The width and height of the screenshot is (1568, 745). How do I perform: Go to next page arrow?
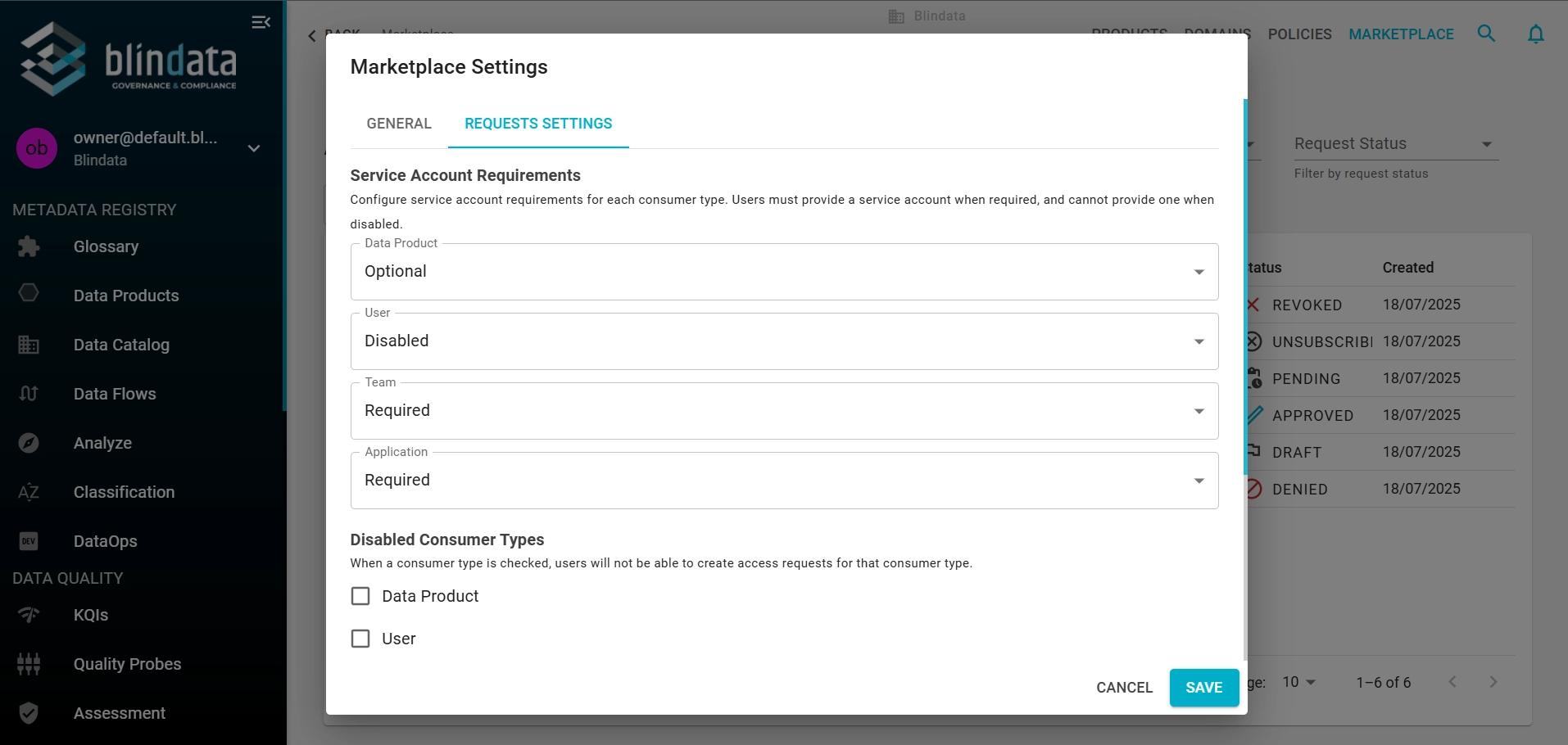pyautogui.click(x=1493, y=682)
